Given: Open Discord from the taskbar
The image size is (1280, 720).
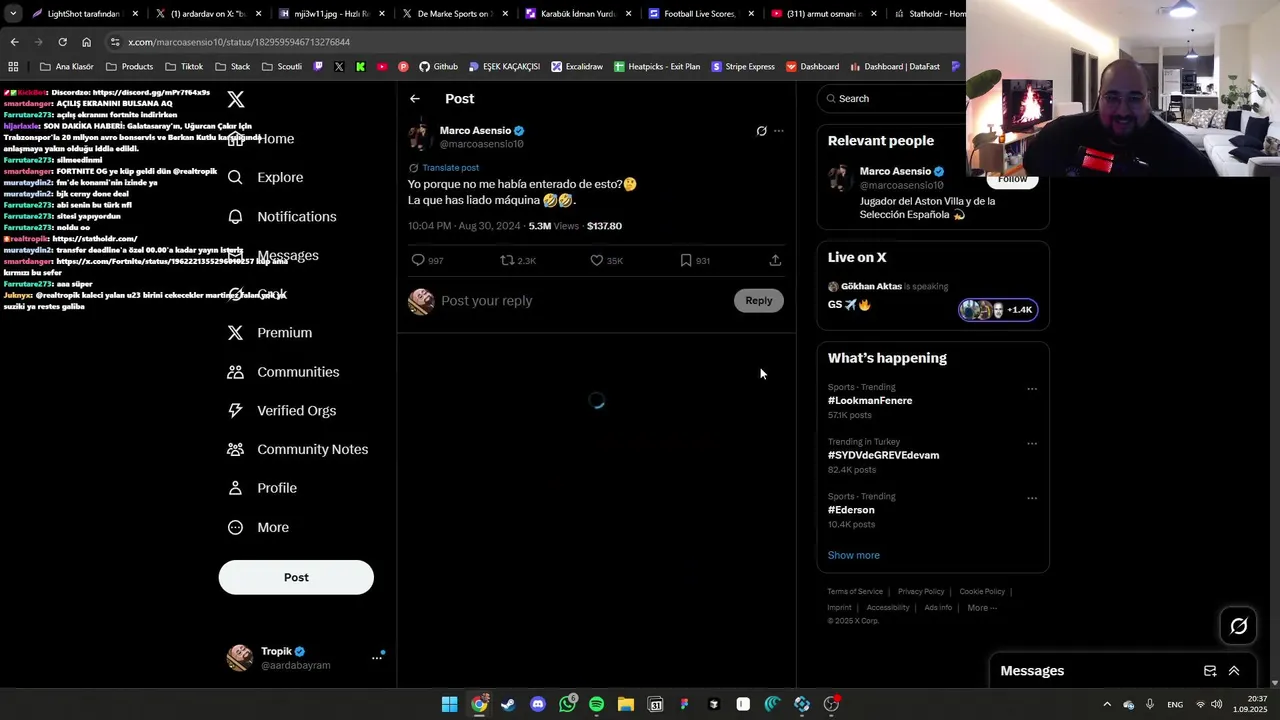Looking at the screenshot, I should click(538, 704).
